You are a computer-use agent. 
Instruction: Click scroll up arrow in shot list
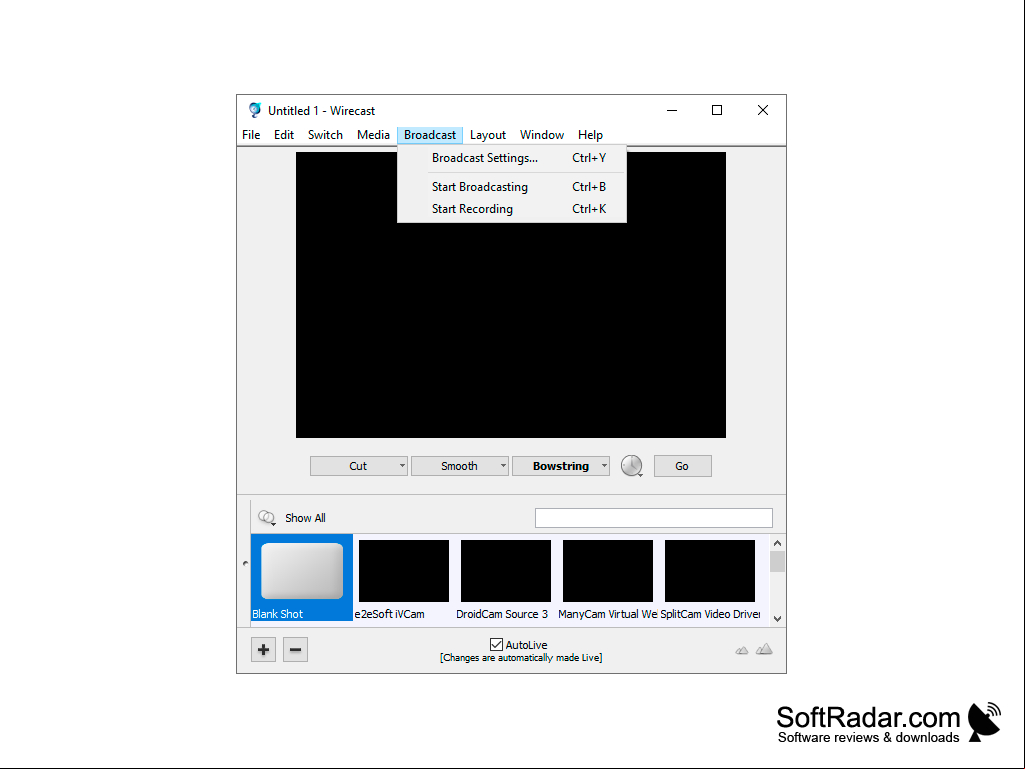pyautogui.click(x=777, y=543)
